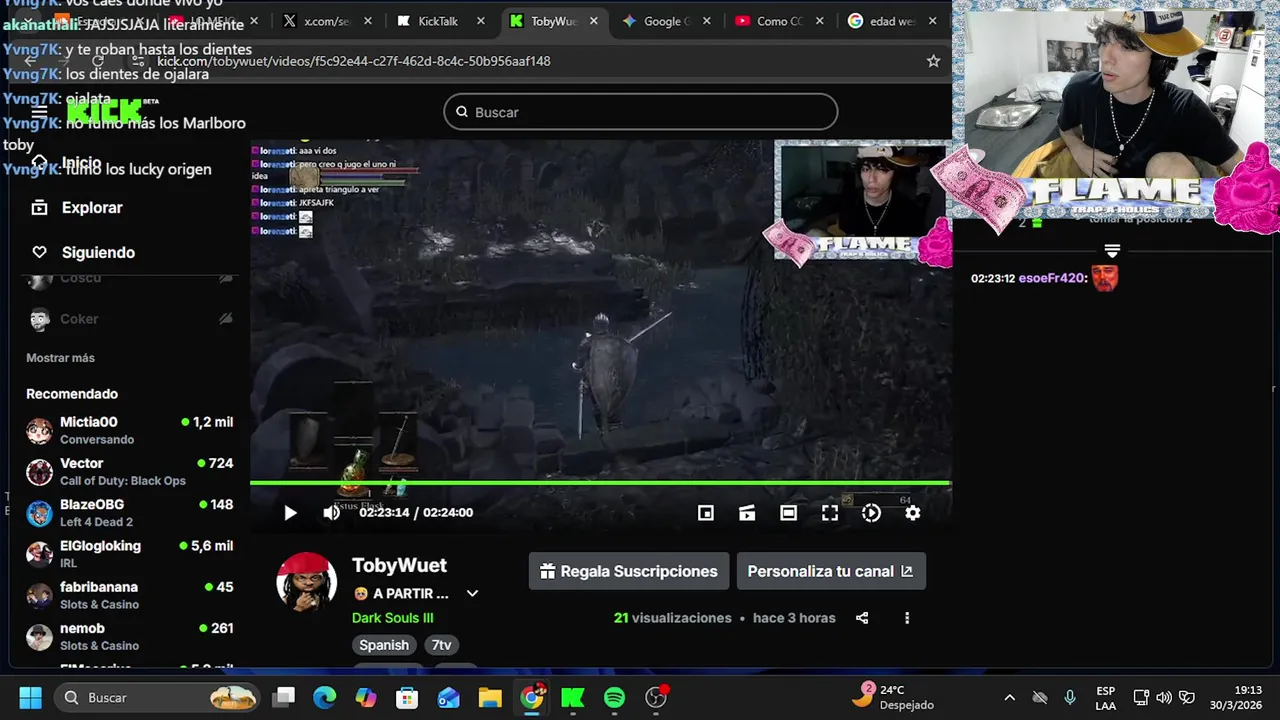
Task: Open recommended channel Mictia00
Action: click(x=129, y=430)
